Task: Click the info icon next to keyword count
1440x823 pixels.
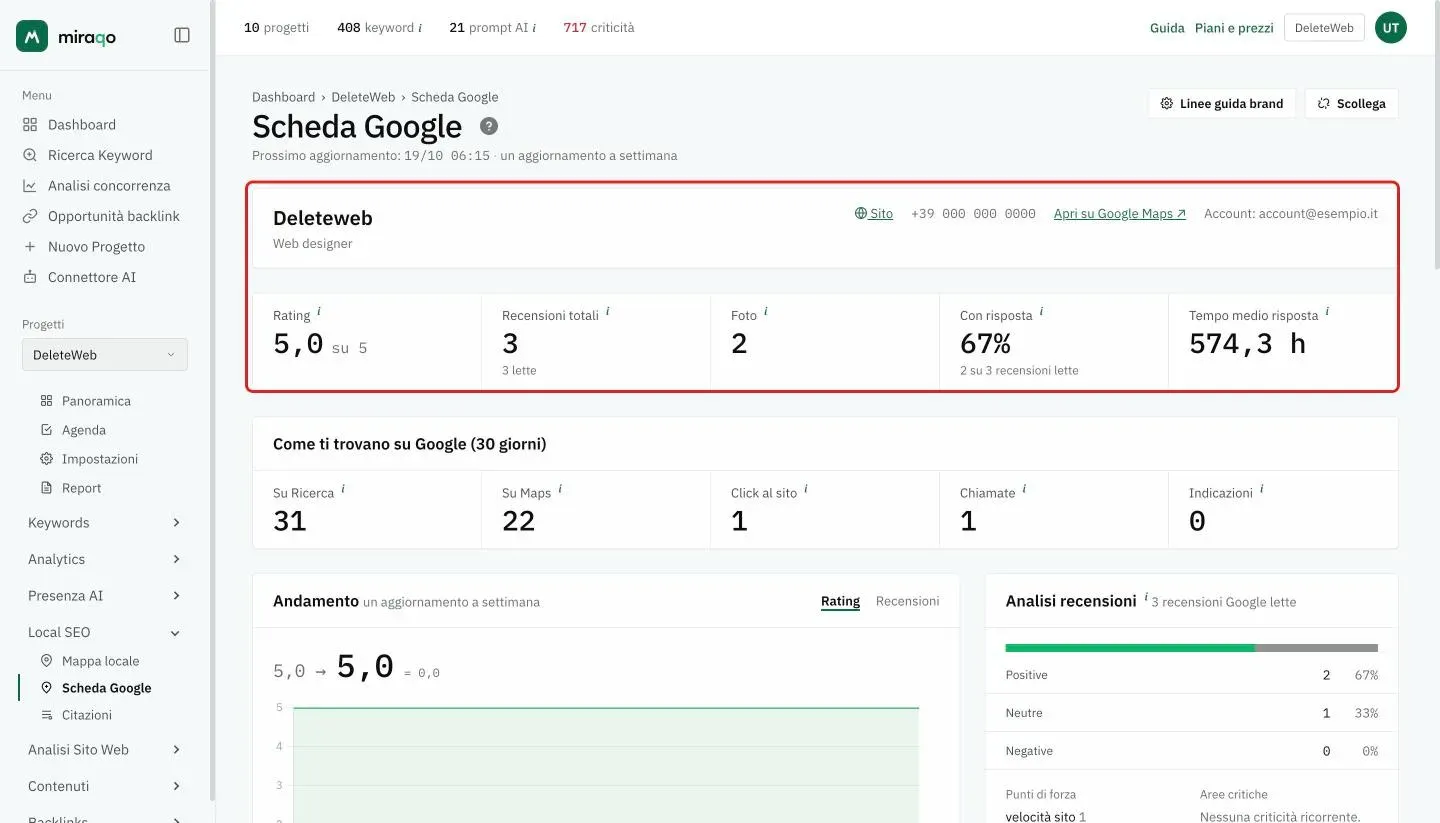Action: coord(420,28)
